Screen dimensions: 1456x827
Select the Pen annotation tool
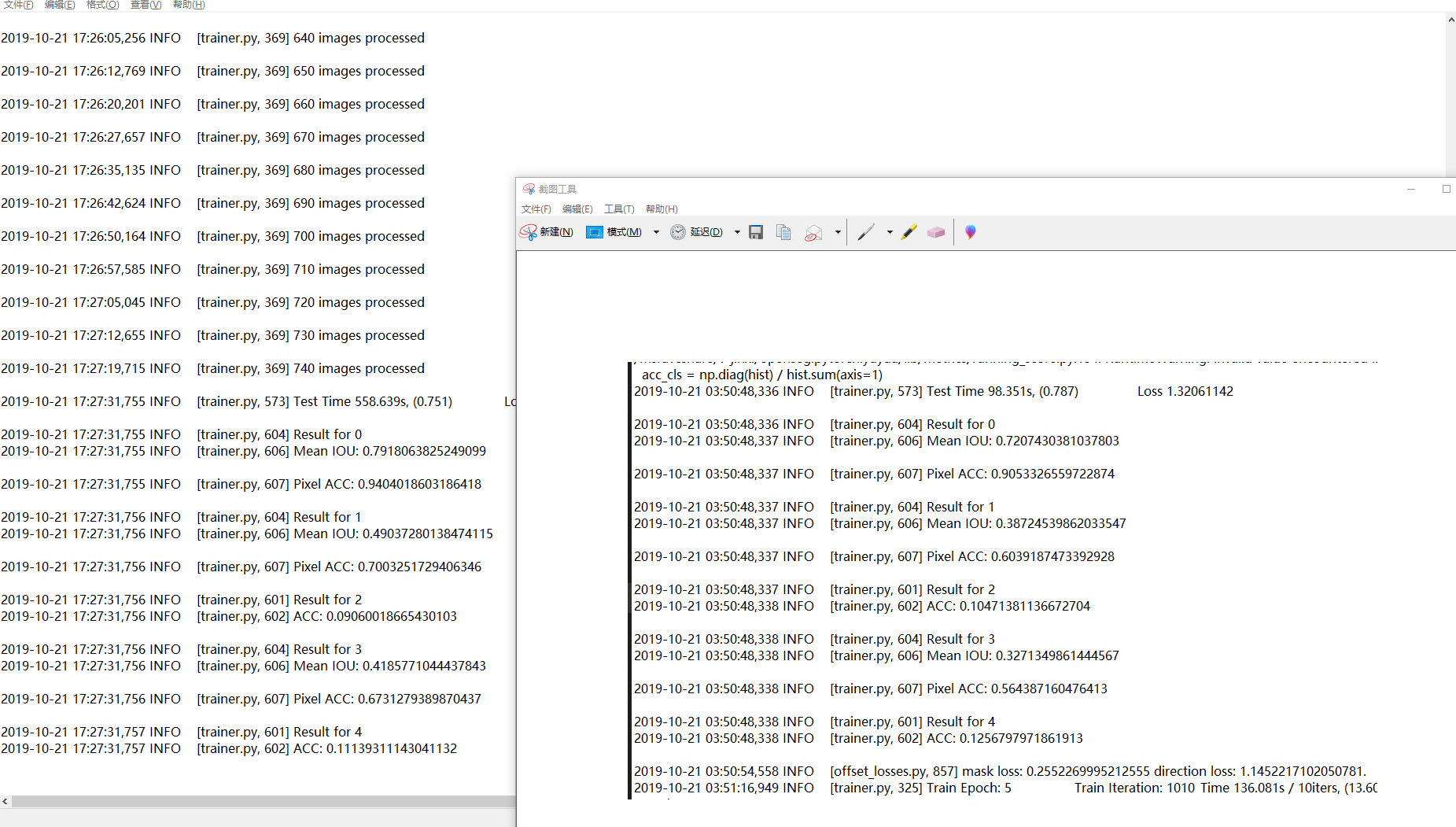[x=866, y=232]
